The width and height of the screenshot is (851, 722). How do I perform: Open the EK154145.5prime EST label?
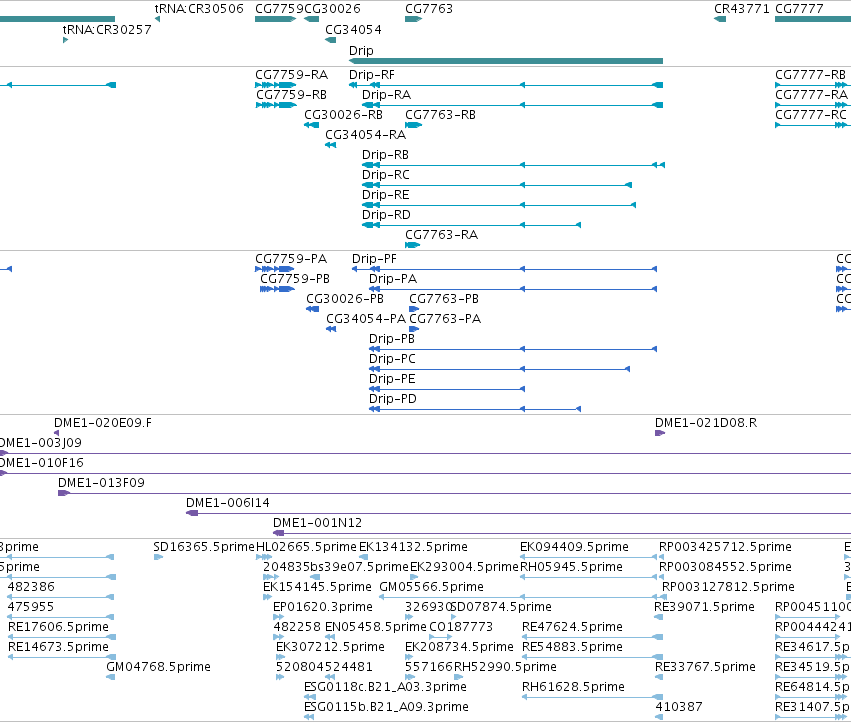[x=317, y=587]
